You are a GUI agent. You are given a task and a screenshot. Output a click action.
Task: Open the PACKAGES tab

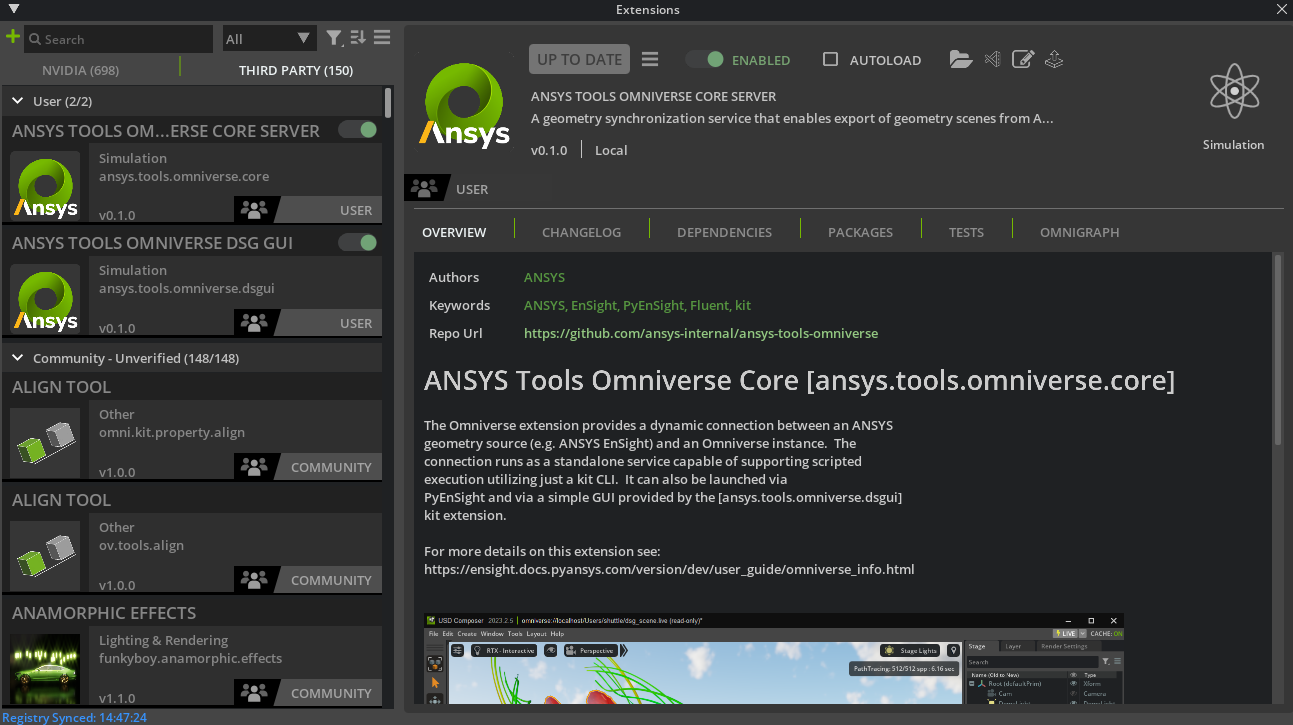click(x=860, y=232)
